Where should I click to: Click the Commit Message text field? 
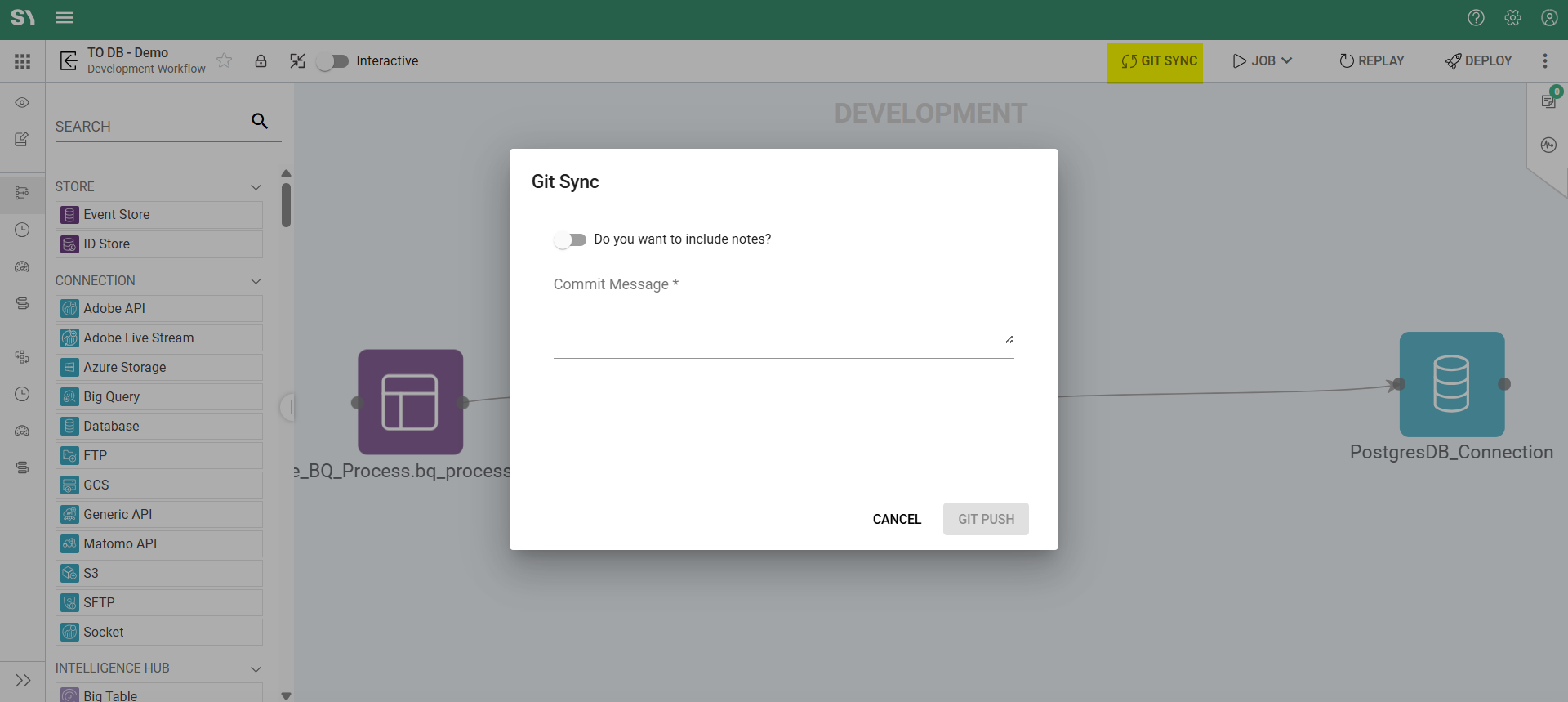click(782, 327)
